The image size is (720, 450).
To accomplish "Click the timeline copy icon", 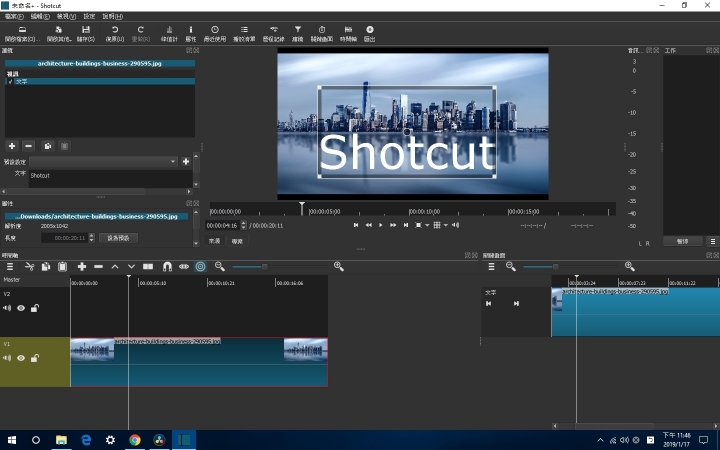I will 46,266.
